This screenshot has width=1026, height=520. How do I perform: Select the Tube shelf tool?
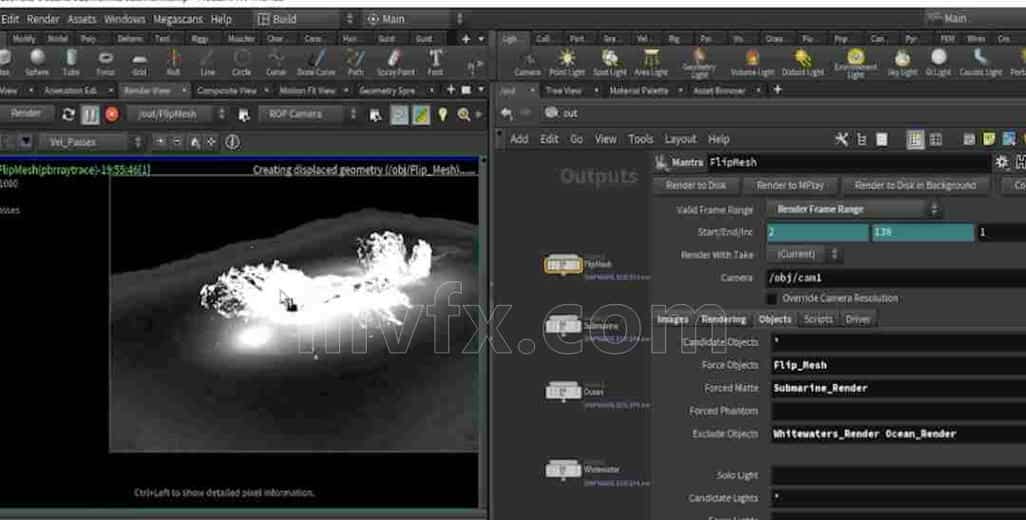(x=71, y=61)
